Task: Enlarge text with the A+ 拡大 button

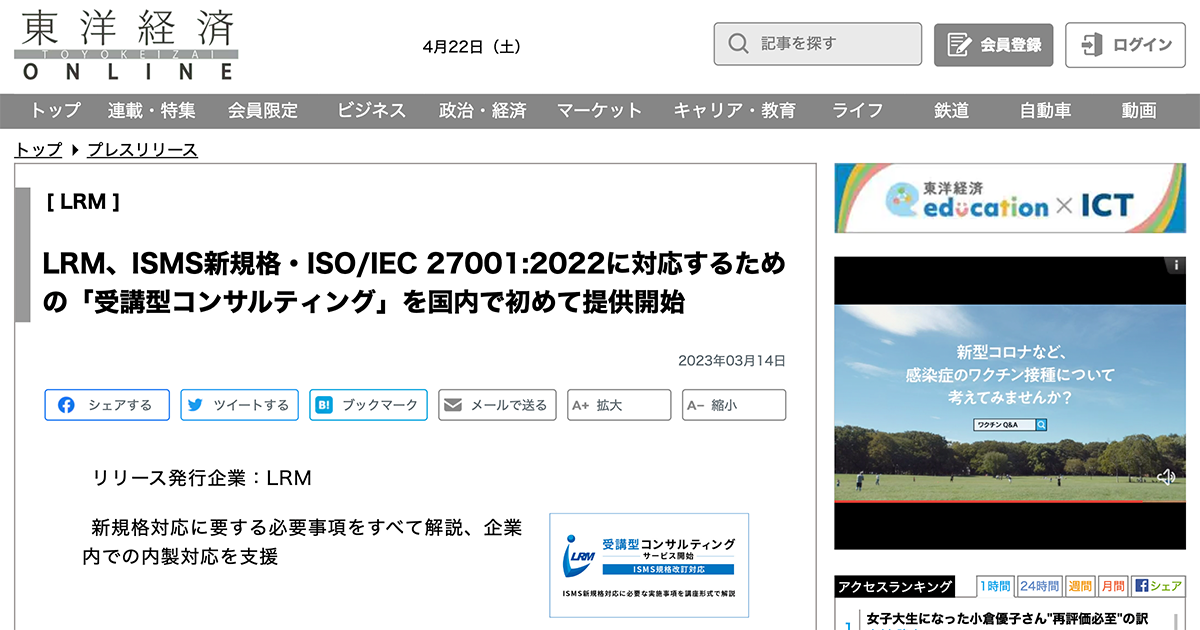Action: click(619, 405)
